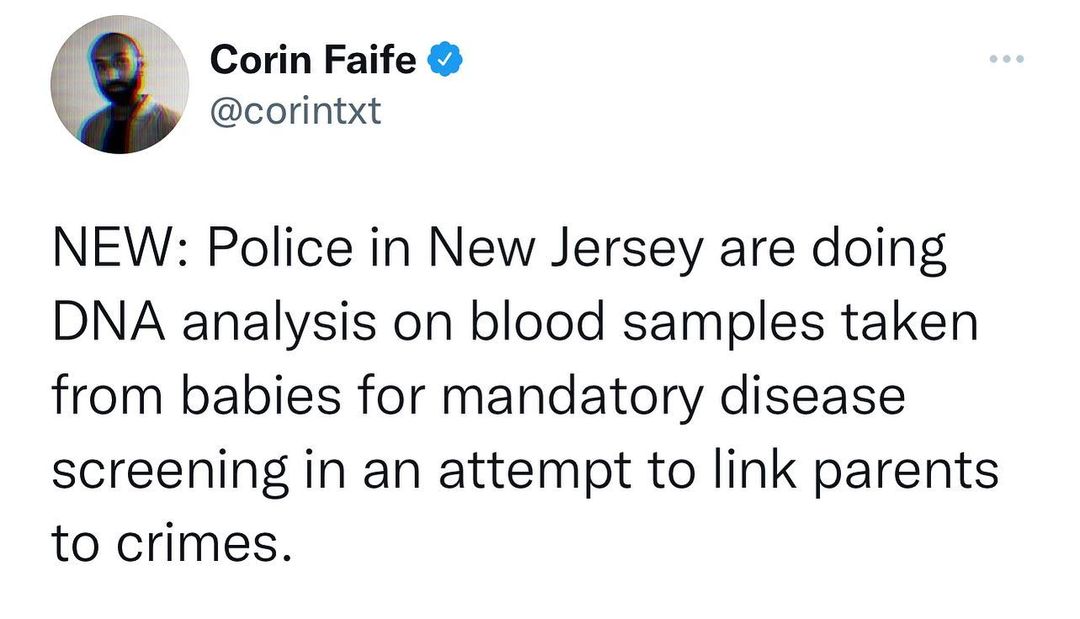Open the Corin Faife display name
This screenshot has width=1080, height=619.
point(313,62)
